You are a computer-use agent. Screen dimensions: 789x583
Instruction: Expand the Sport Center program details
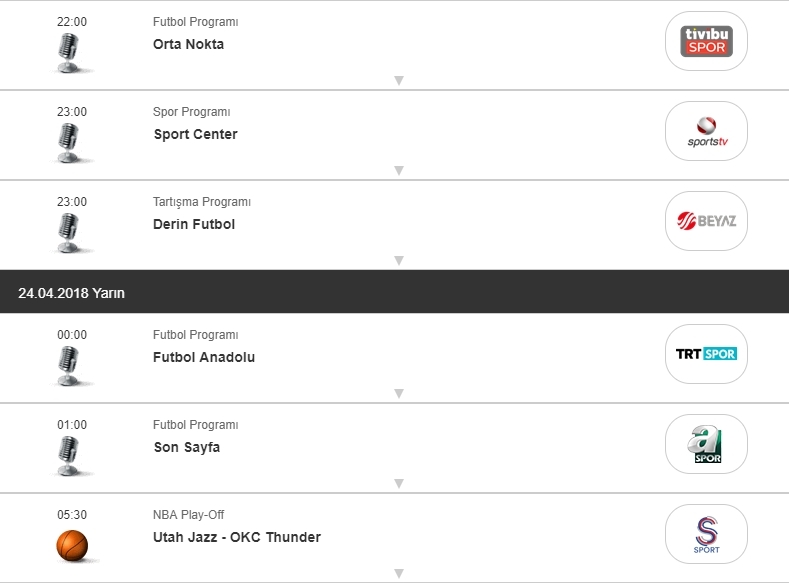[398, 171]
